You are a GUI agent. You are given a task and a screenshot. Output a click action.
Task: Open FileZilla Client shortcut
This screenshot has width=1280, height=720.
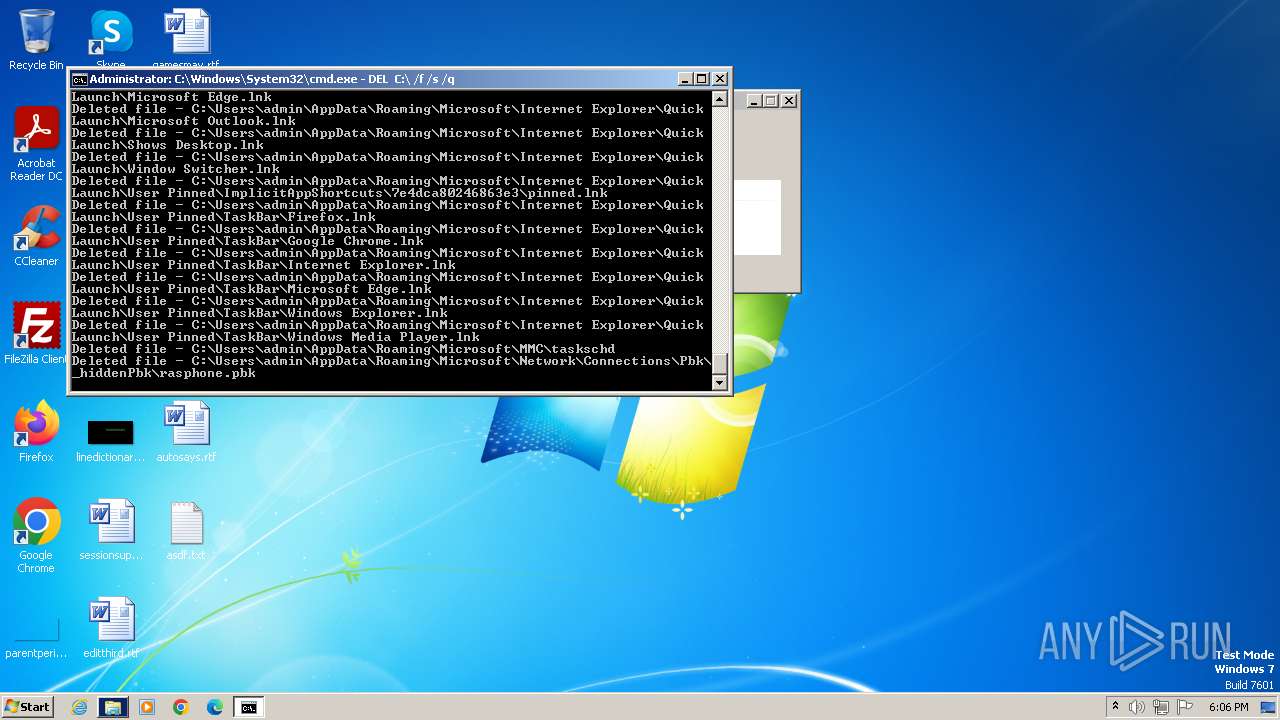click(x=36, y=334)
